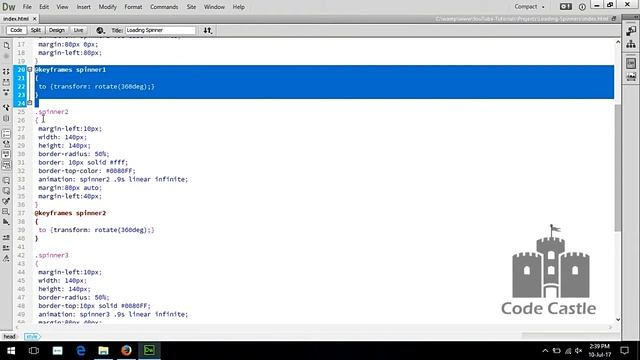Click the vertical scrollbar thumb

tap(618, 167)
